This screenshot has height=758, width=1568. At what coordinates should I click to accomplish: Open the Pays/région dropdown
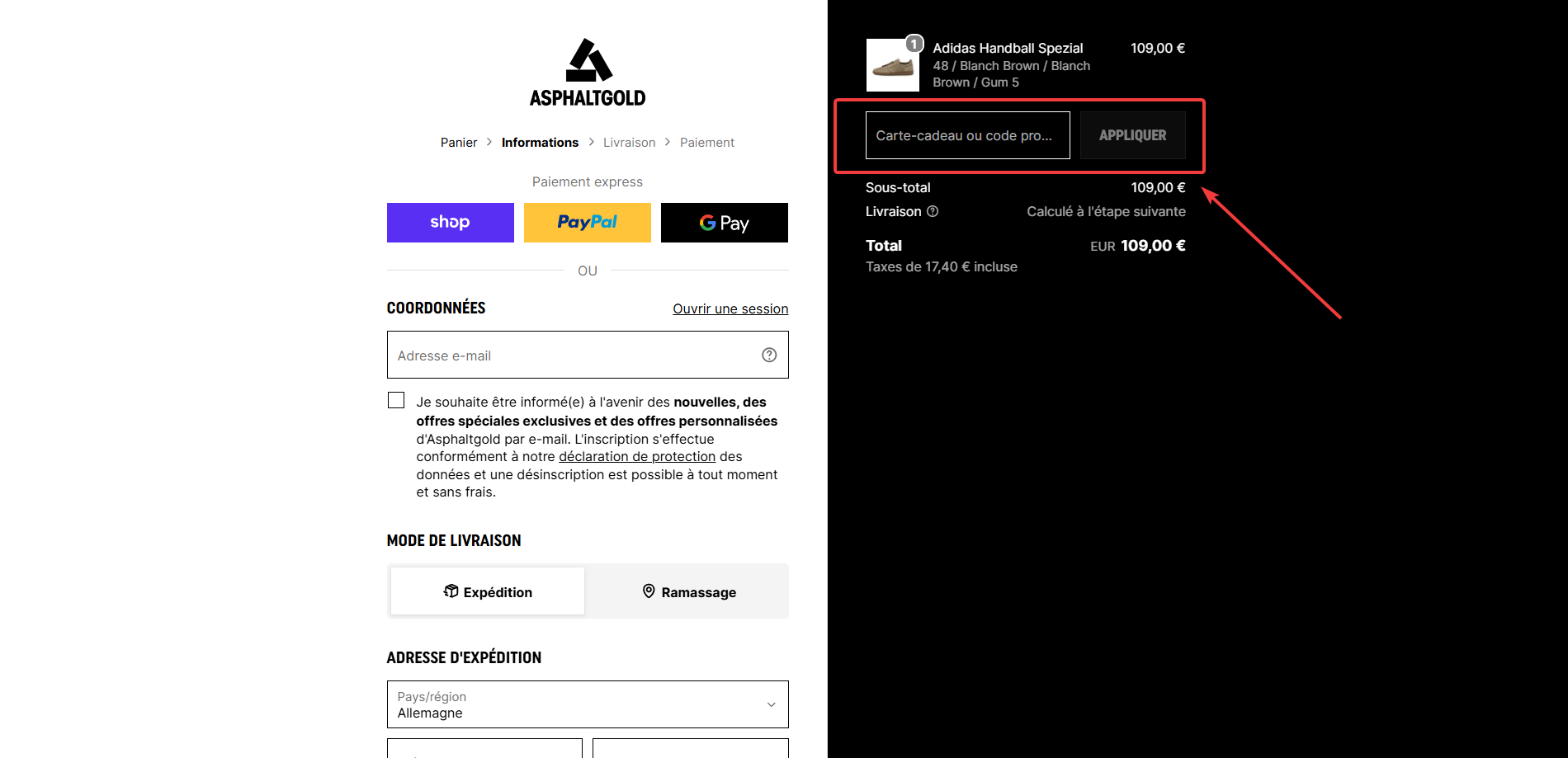point(588,704)
